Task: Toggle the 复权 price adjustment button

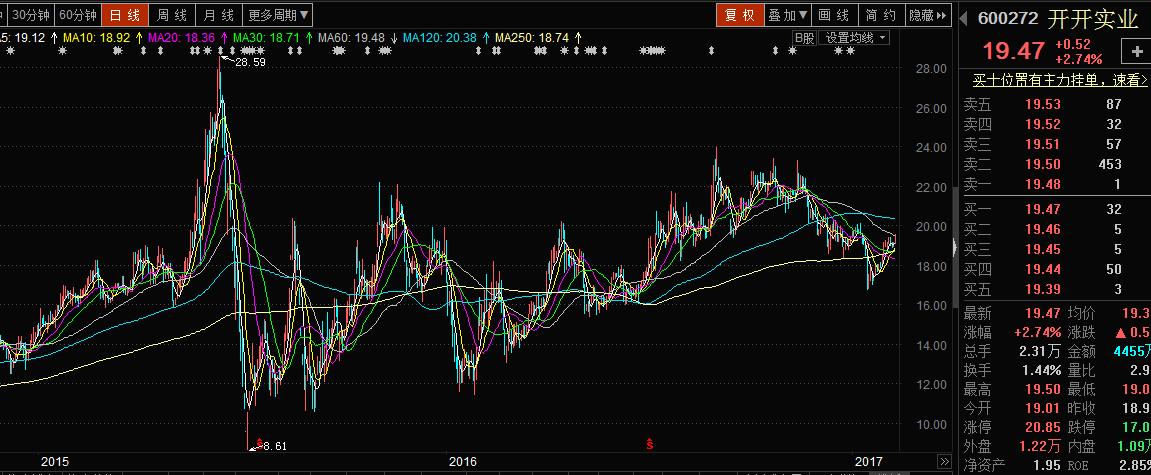Action: click(740, 15)
